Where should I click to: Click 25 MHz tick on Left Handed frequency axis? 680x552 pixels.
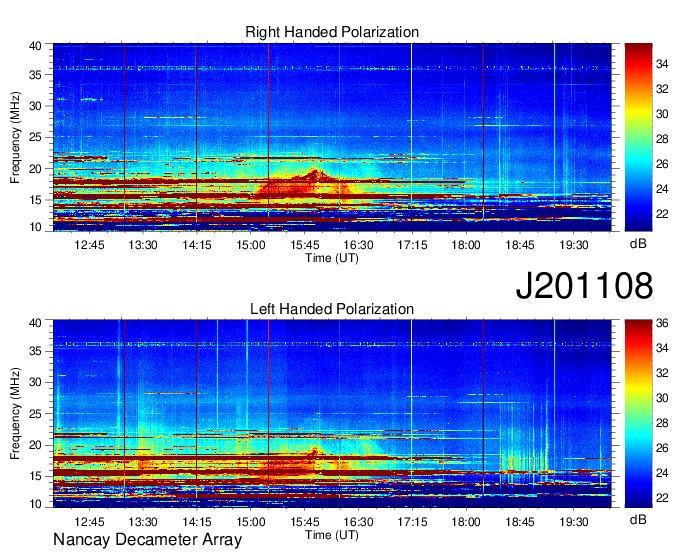[35, 414]
